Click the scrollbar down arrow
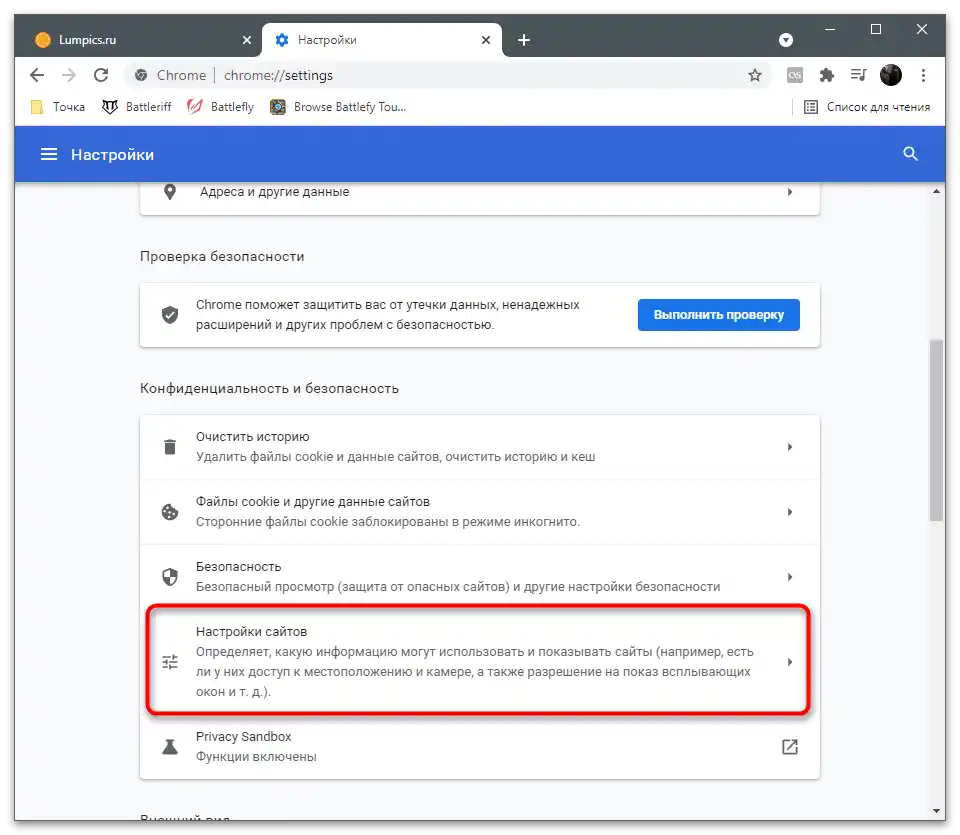This screenshot has height=835, width=960. click(x=936, y=811)
